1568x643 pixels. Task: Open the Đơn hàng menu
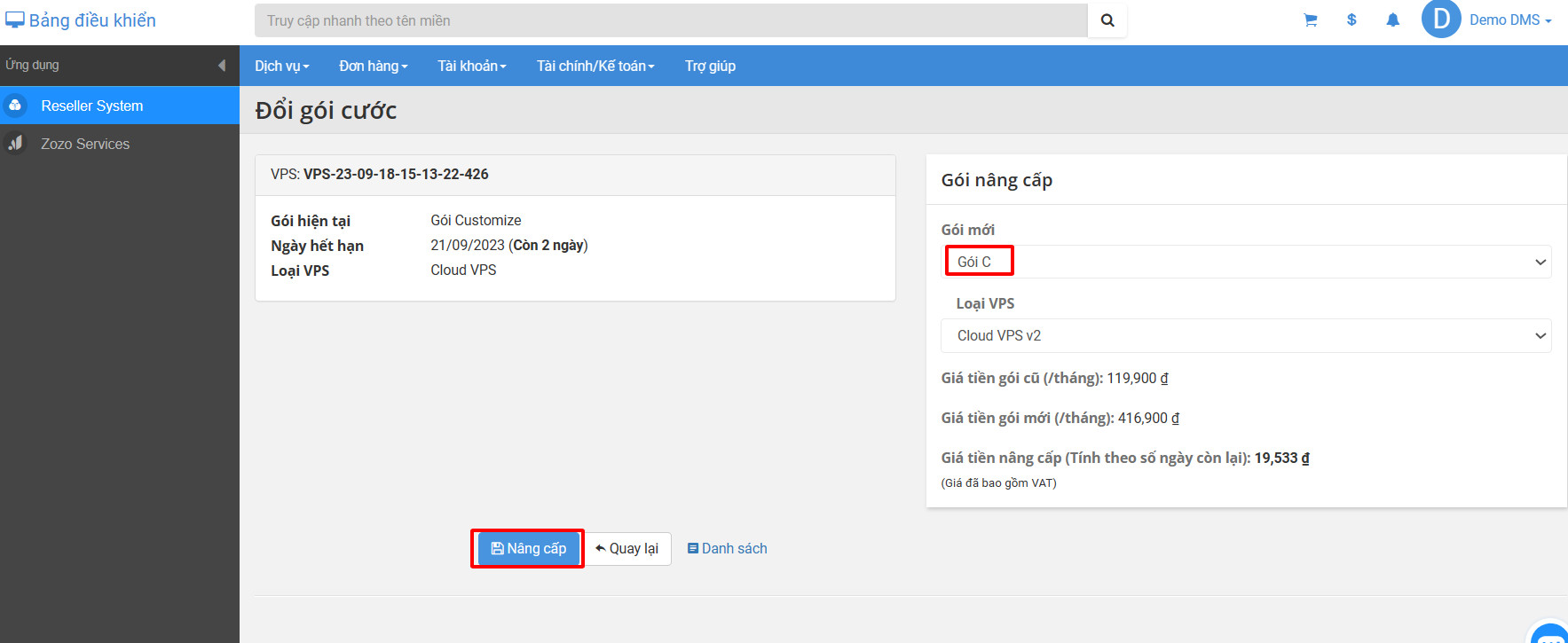click(x=374, y=66)
